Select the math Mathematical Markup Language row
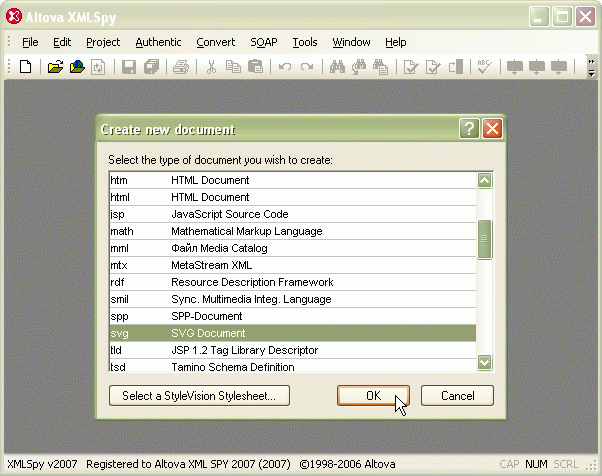The height and width of the screenshot is (476, 602). point(293,231)
